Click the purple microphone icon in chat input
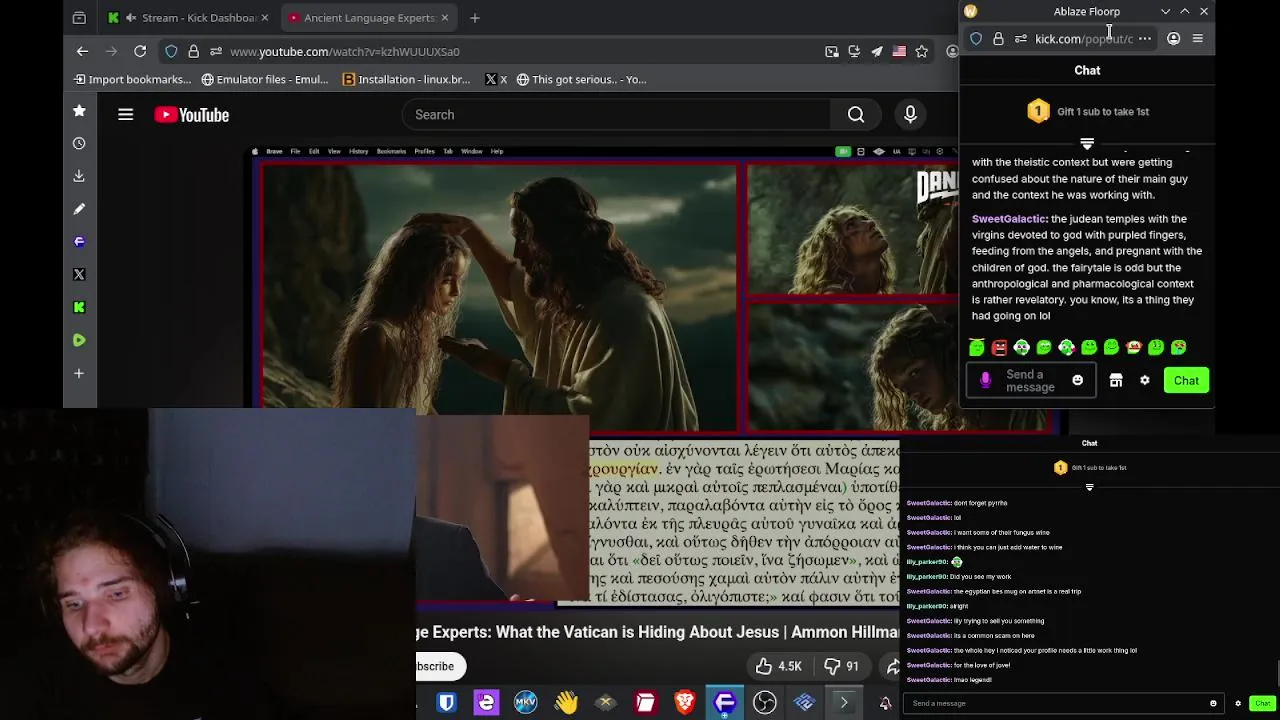 coord(985,381)
